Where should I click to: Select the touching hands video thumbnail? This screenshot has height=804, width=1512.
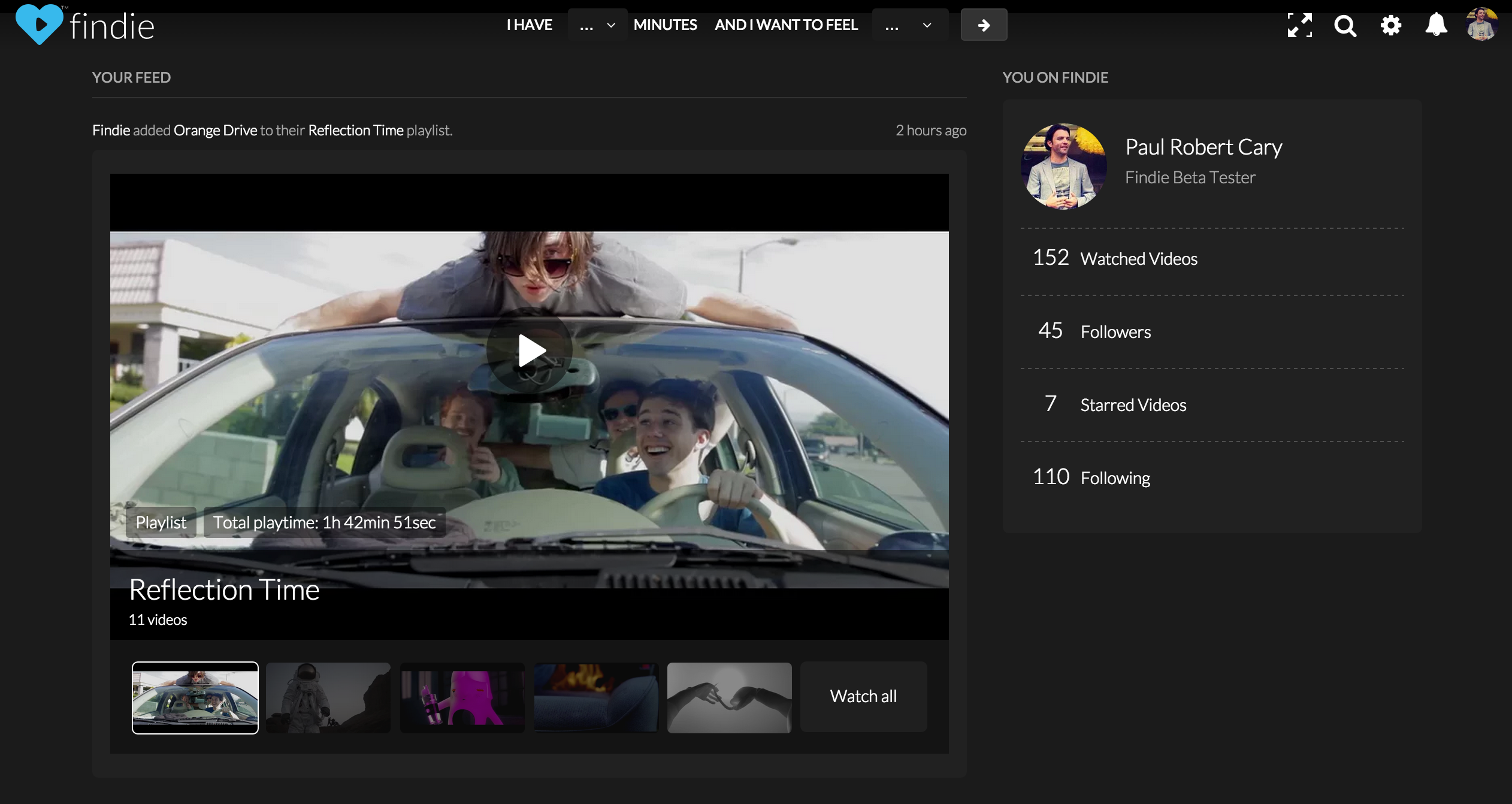pyautogui.click(x=730, y=697)
